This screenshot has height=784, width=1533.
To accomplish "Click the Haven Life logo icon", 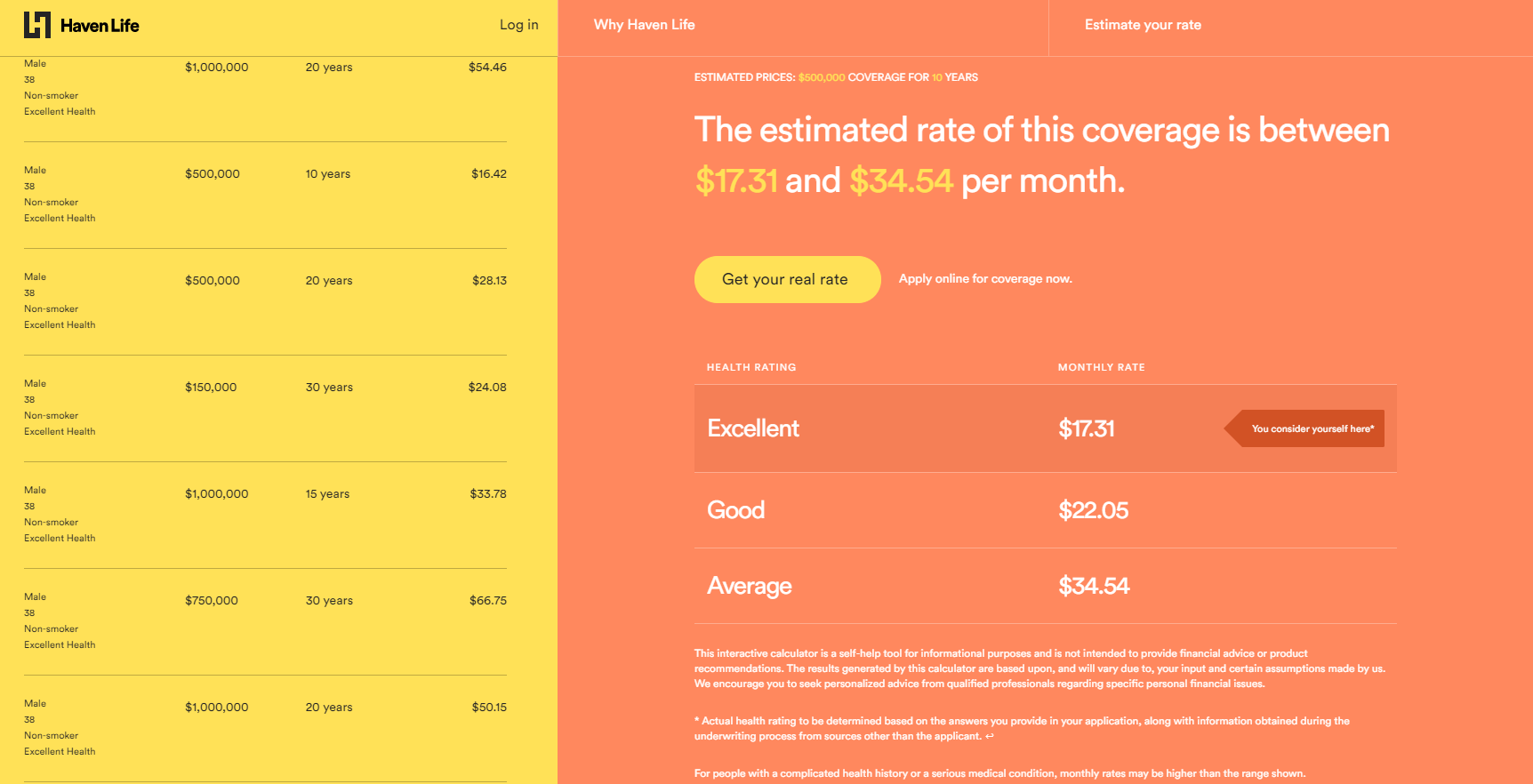I will [37, 25].
